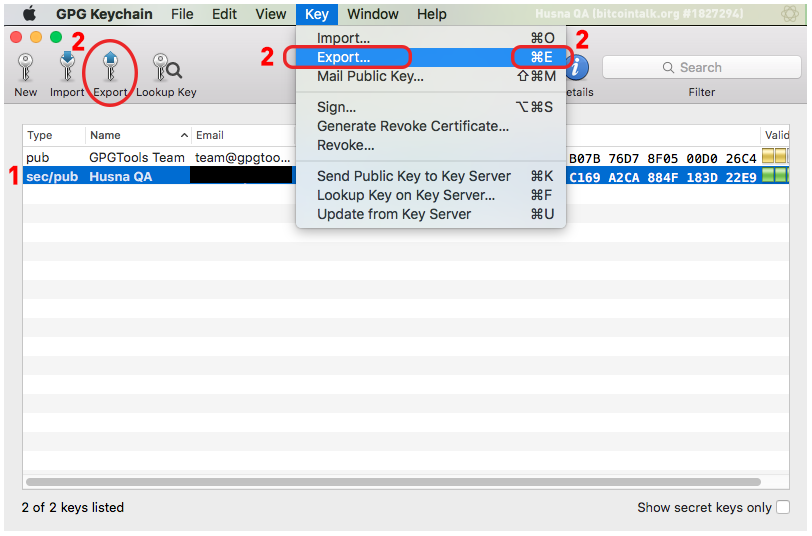Click the Import key toolbar icon
This screenshot has width=812, height=536.
[67, 67]
